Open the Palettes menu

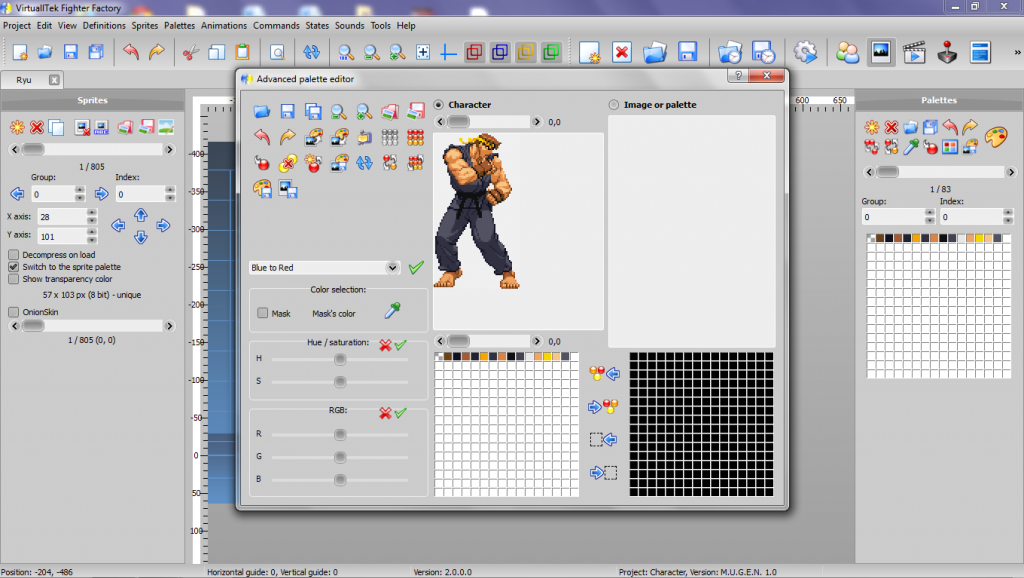pos(180,25)
